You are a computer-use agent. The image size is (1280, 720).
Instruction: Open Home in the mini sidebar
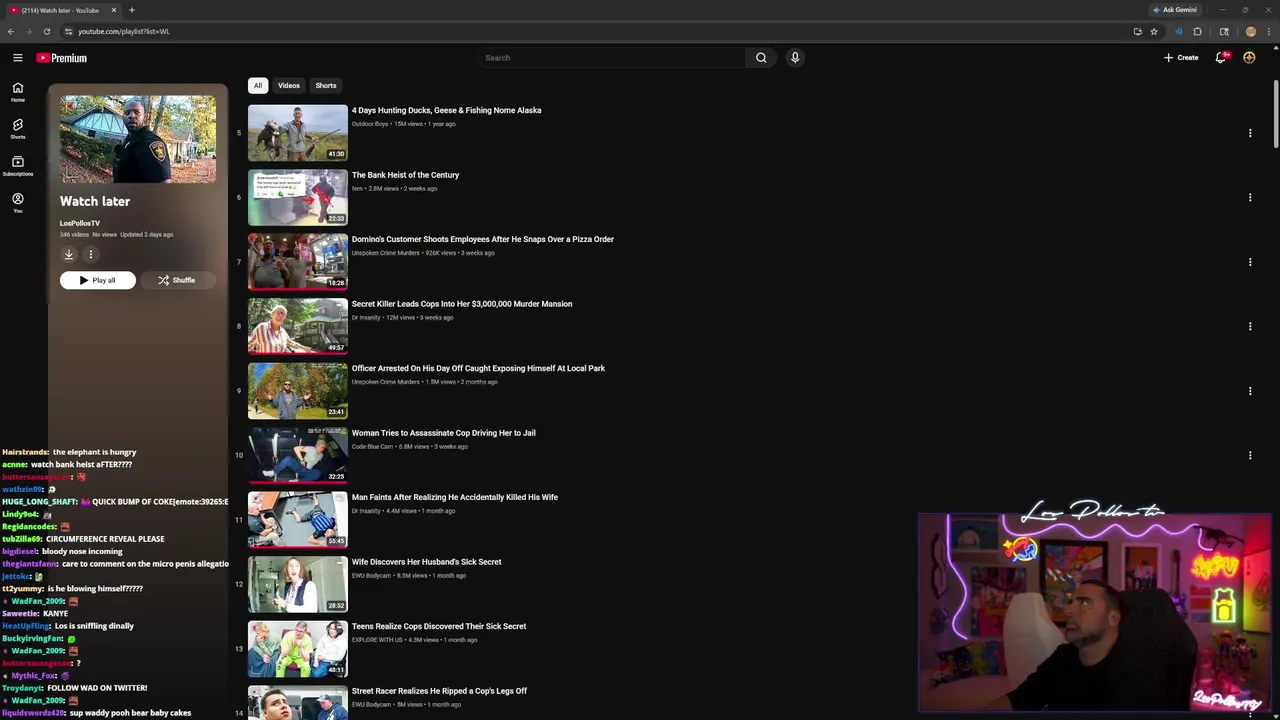(x=17, y=92)
